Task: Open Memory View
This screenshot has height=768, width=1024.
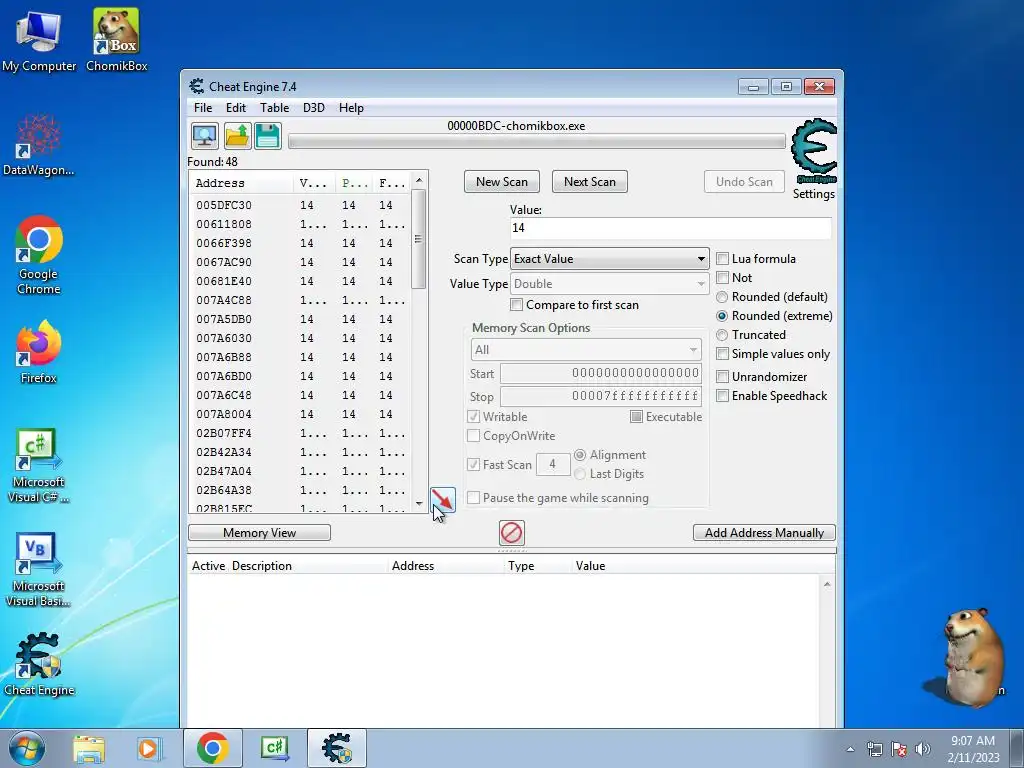Action: 259,533
